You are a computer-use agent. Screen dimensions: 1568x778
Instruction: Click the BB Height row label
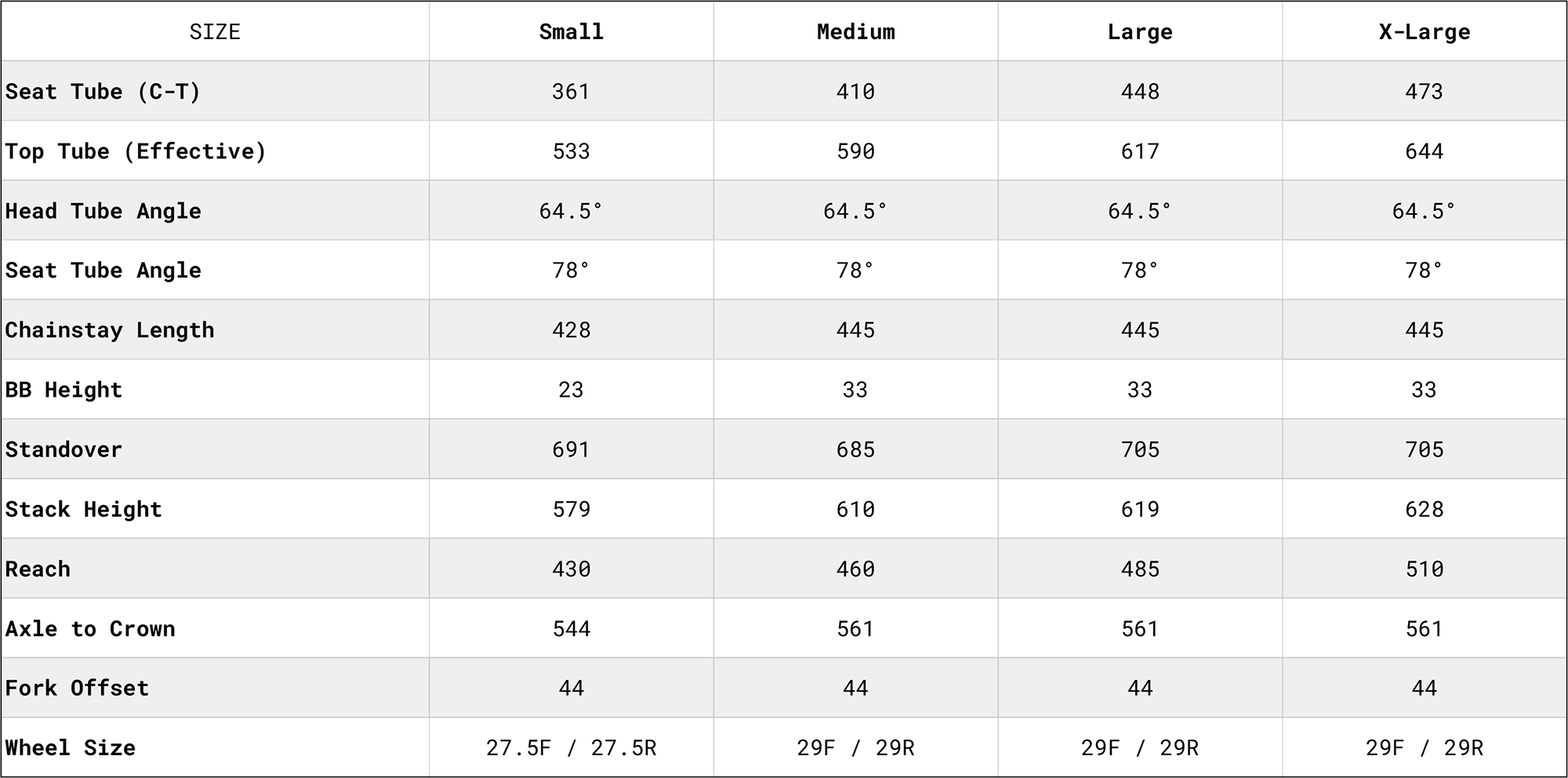[64, 390]
